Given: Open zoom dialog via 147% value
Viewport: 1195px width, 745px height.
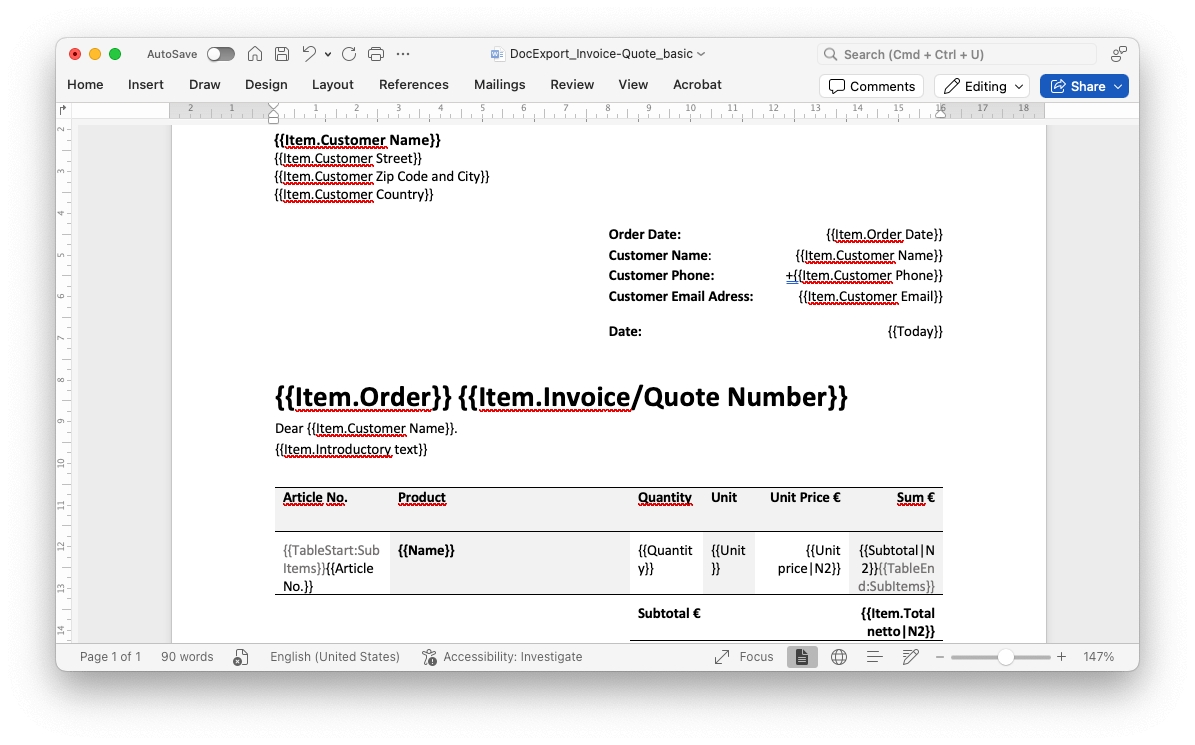Looking at the screenshot, I should coord(1098,657).
